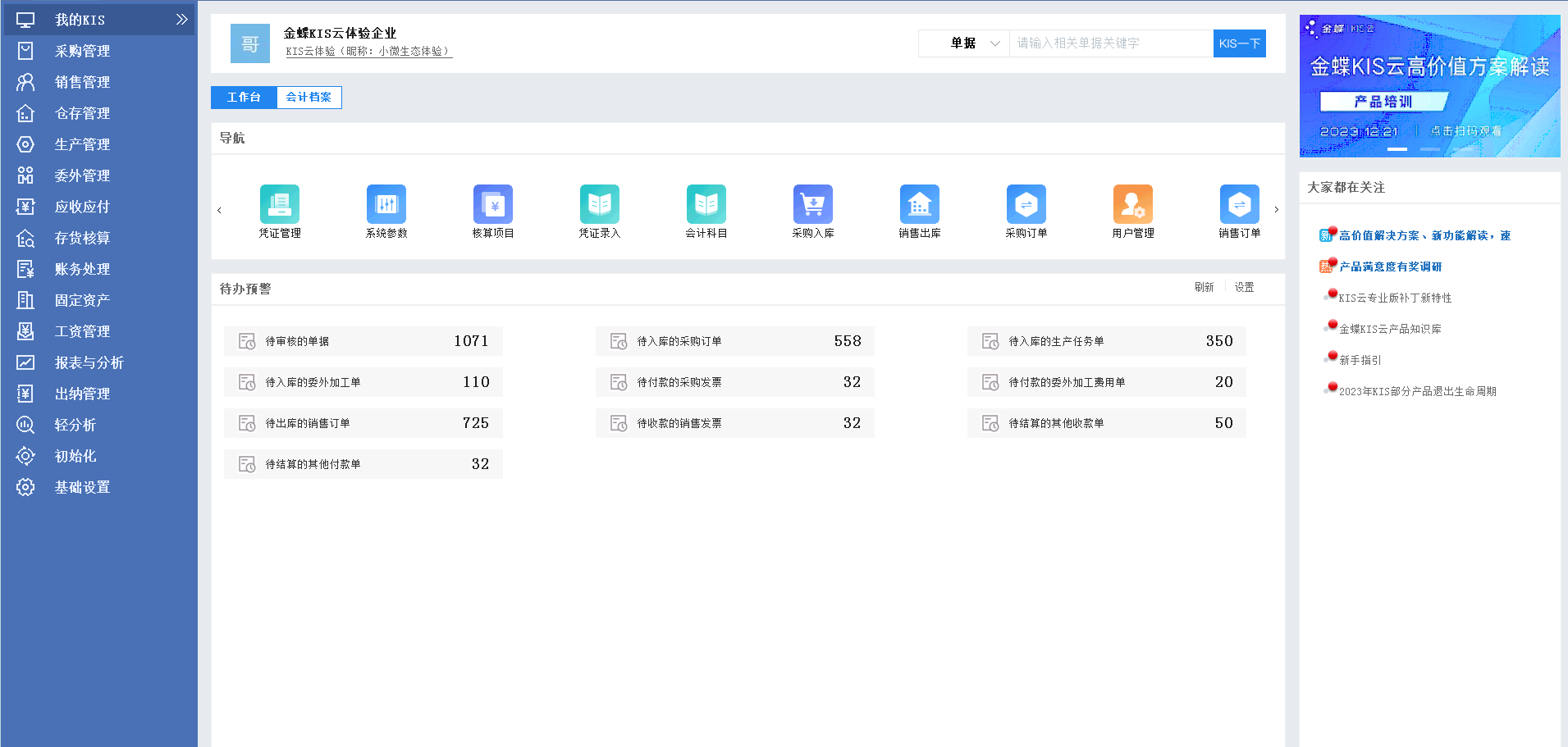The height and width of the screenshot is (747, 1568).
Task: Open the 会计科目 navigation icon
Action: [706, 204]
